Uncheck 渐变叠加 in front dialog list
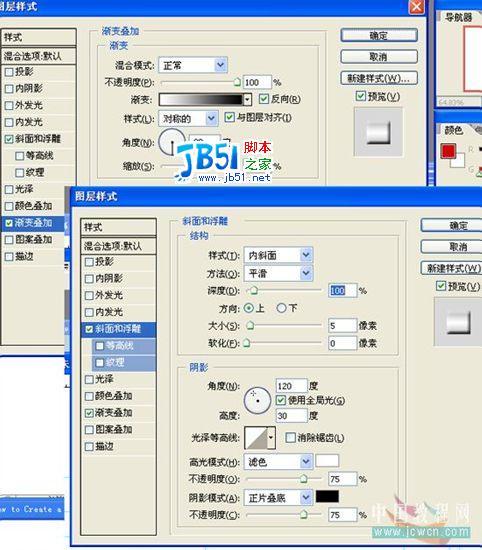Screen dimensions: 482x550 pyautogui.click(x=89, y=413)
